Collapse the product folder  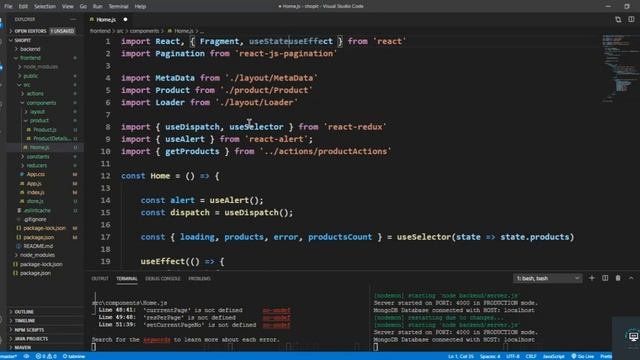click(39, 120)
